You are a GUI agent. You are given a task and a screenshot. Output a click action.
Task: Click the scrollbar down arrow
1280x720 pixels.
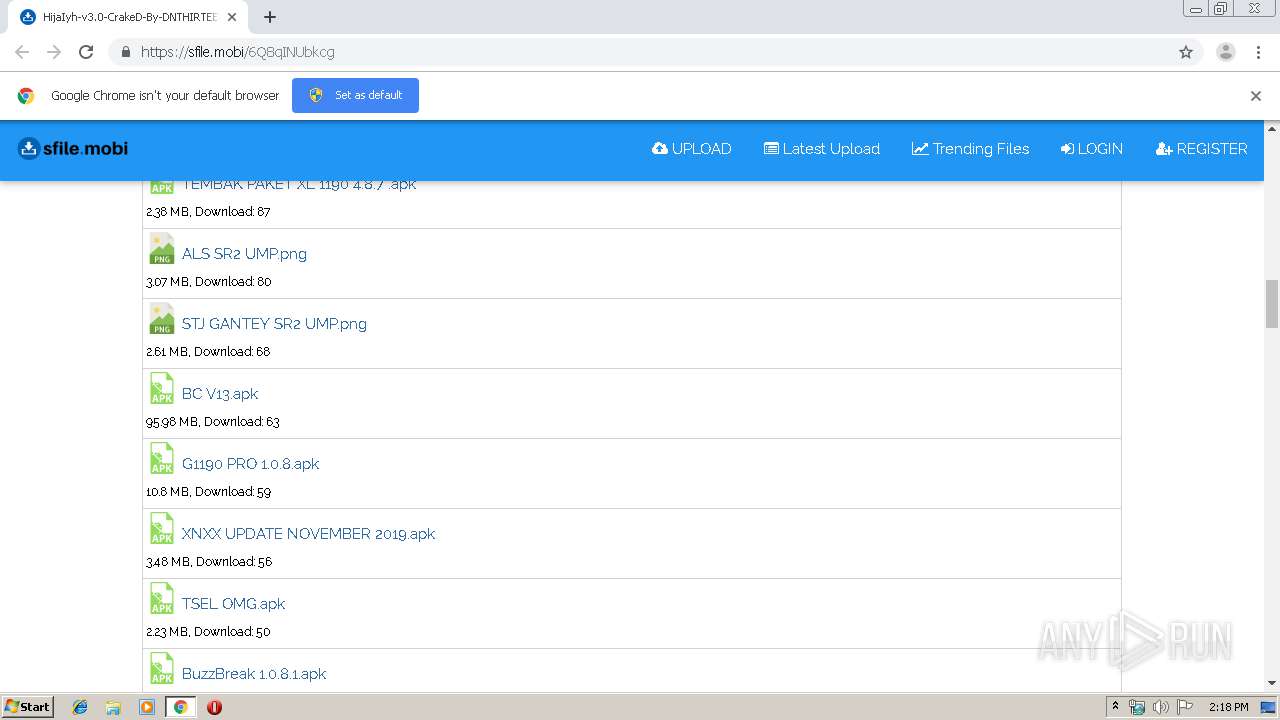1272,683
